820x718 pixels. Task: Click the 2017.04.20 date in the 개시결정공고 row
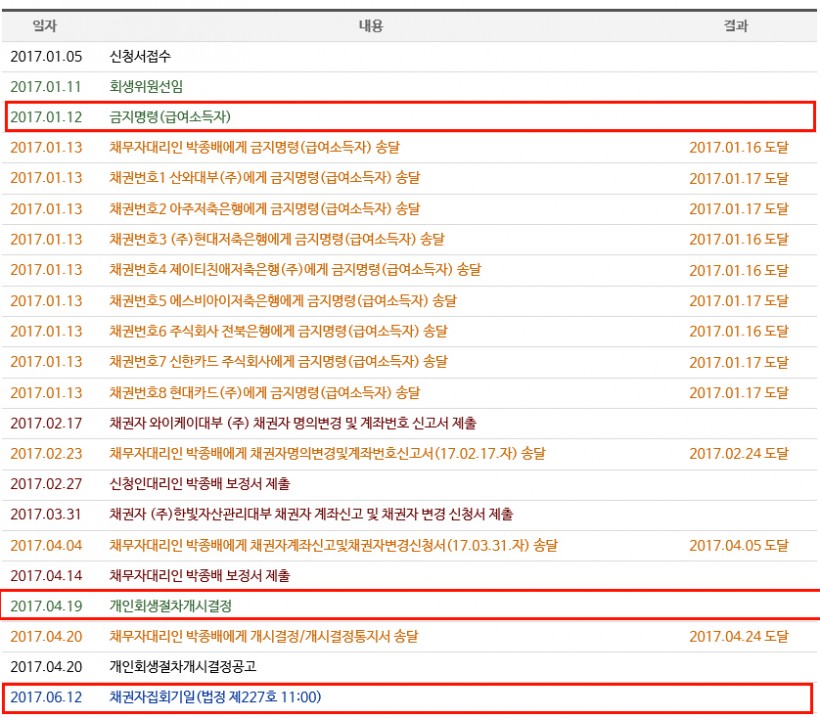click(46, 667)
